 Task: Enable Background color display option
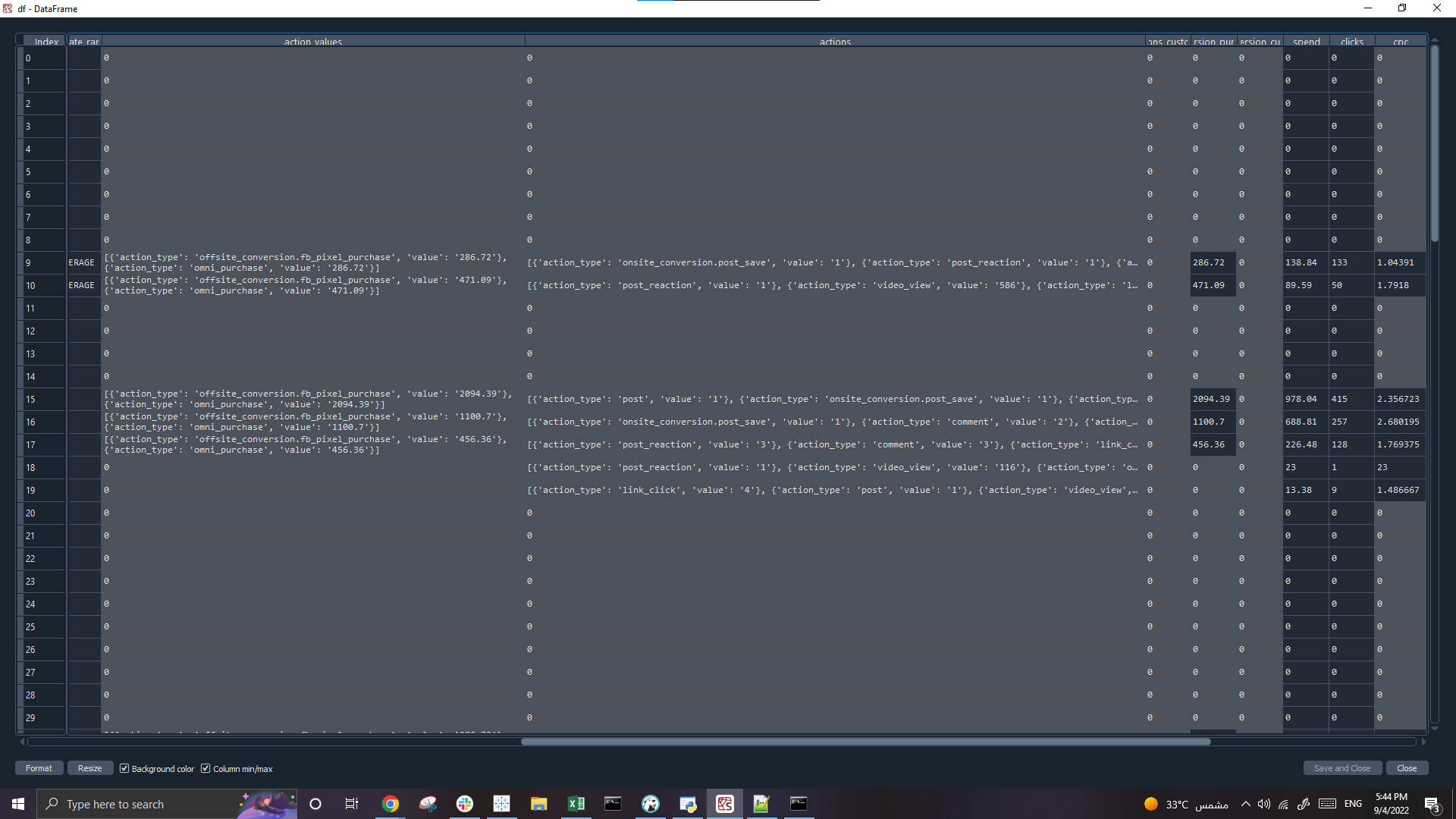pyautogui.click(x=123, y=768)
